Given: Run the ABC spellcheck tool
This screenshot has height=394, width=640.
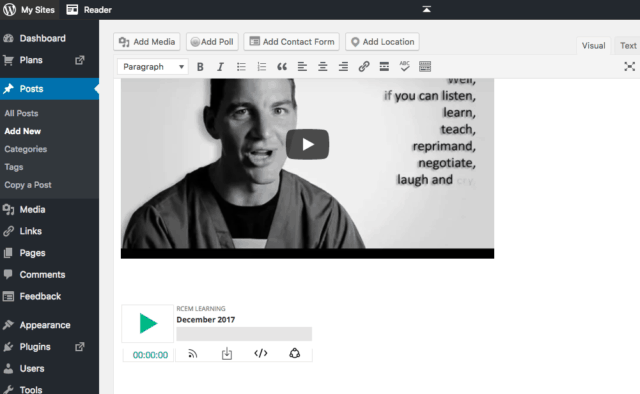Looking at the screenshot, I should (x=404, y=67).
